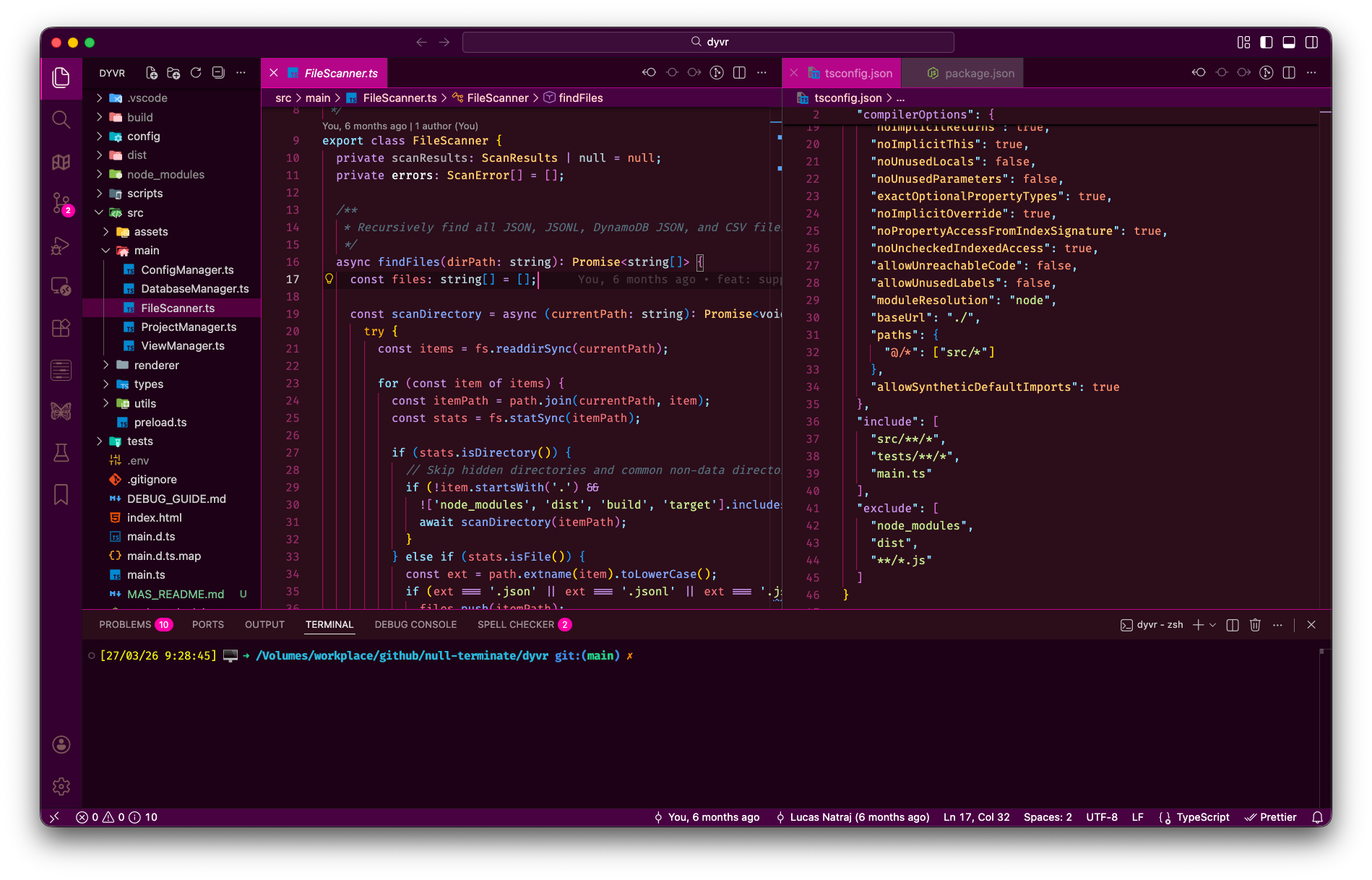Click LF end of line setting
This screenshot has width=1372, height=880.
1138,817
